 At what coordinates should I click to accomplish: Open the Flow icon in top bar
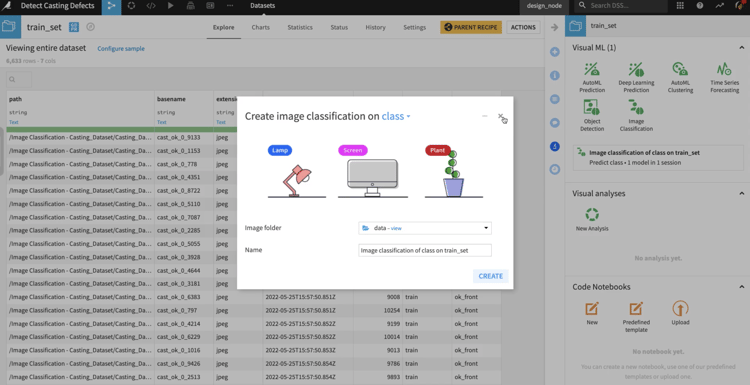[x=111, y=6]
